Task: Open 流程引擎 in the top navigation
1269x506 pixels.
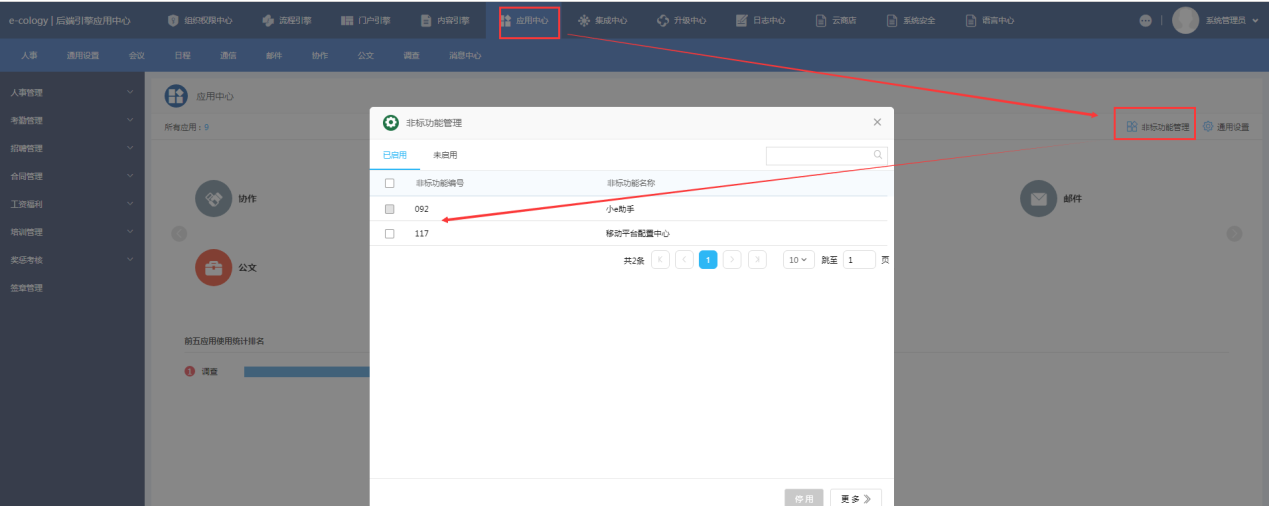Action: 286,20
